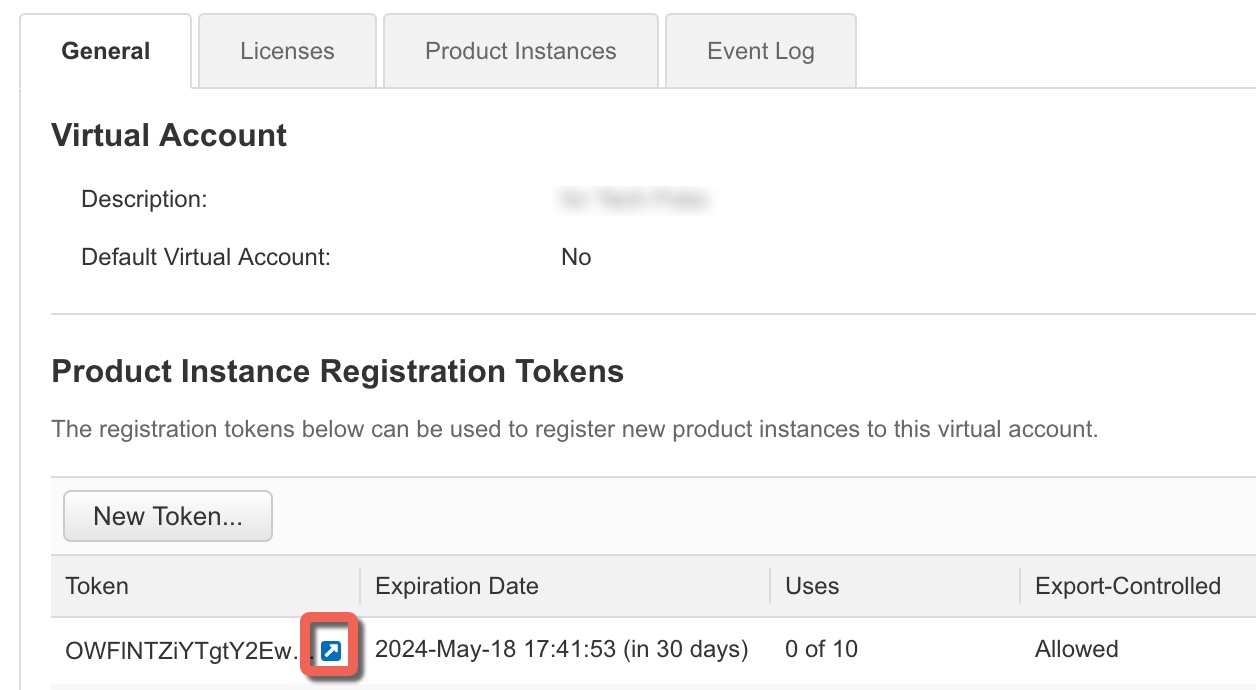Open the Licenses tab

[287, 51]
